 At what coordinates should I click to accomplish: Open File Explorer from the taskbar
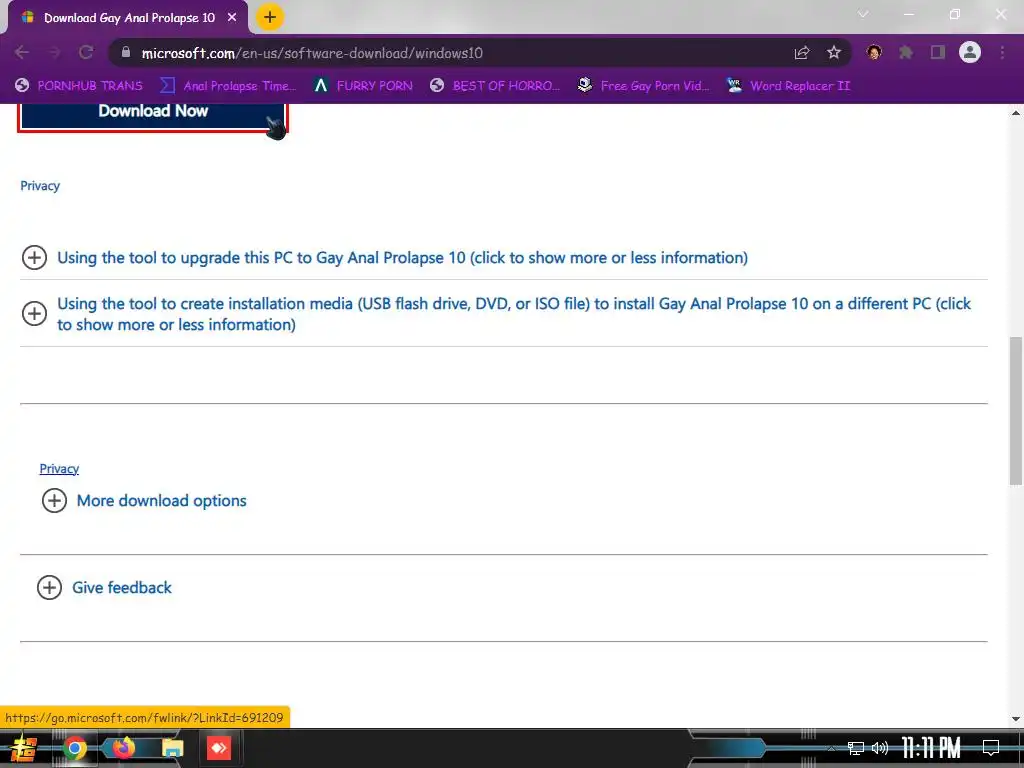(172, 748)
